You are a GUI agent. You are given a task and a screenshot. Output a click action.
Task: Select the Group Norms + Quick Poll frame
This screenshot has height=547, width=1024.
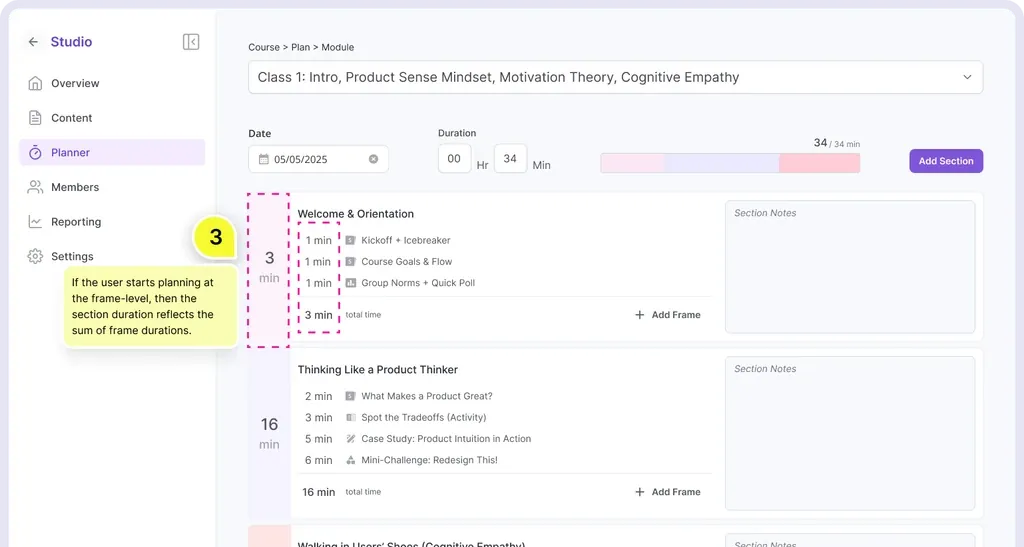click(418, 283)
